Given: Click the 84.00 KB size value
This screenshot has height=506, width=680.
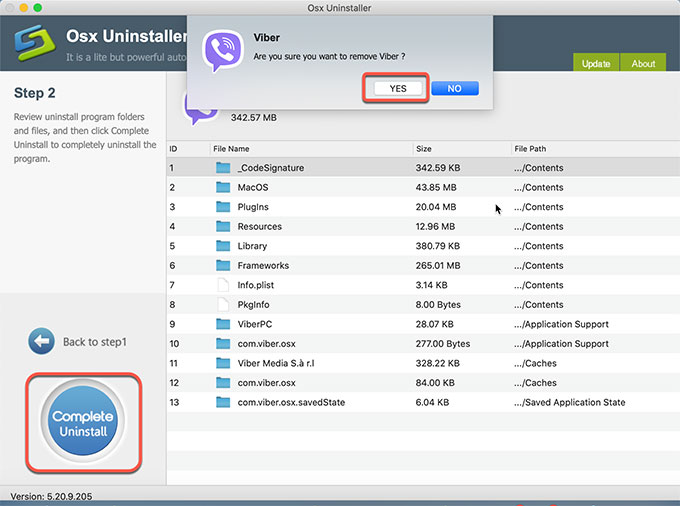Looking at the screenshot, I should (x=435, y=382).
